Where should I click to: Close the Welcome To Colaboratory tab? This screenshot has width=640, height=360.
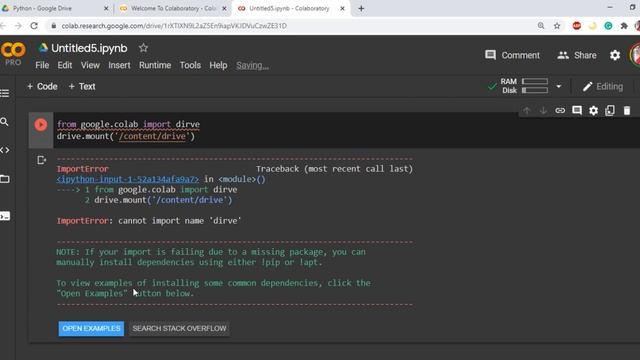coord(224,8)
